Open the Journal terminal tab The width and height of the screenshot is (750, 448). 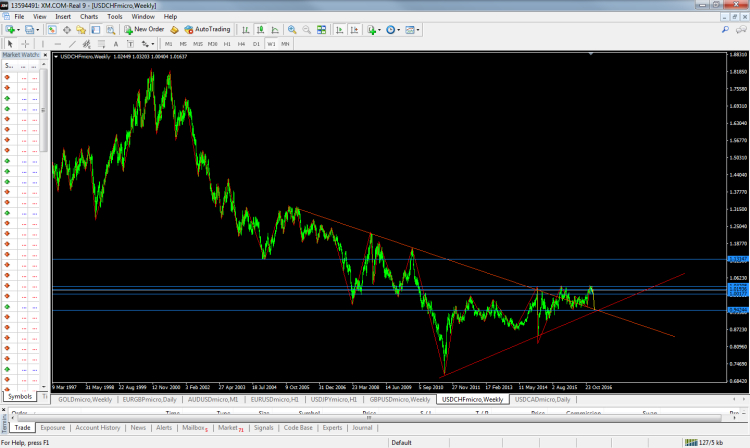(x=362, y=427)
